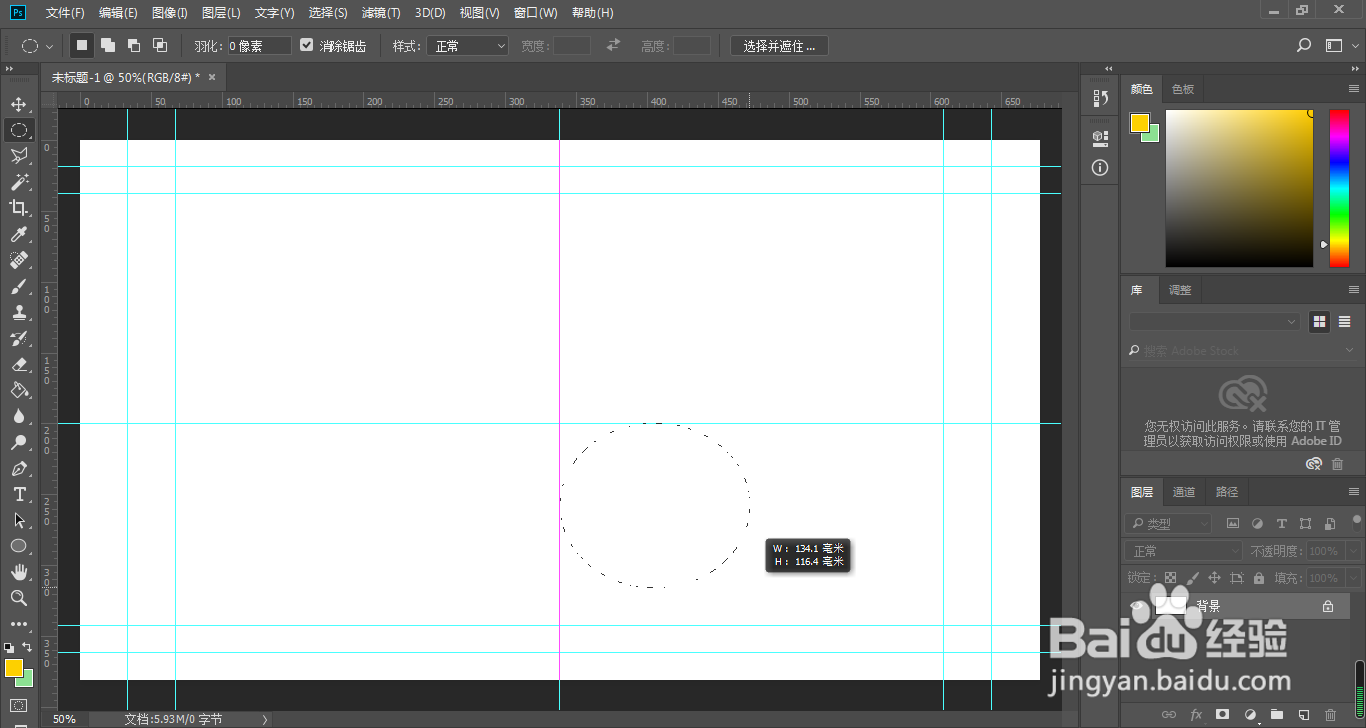The width and height of the screenshot is (1366, 728).
Task: Select the Healing Brush tool
Action: tap(18, 260)
